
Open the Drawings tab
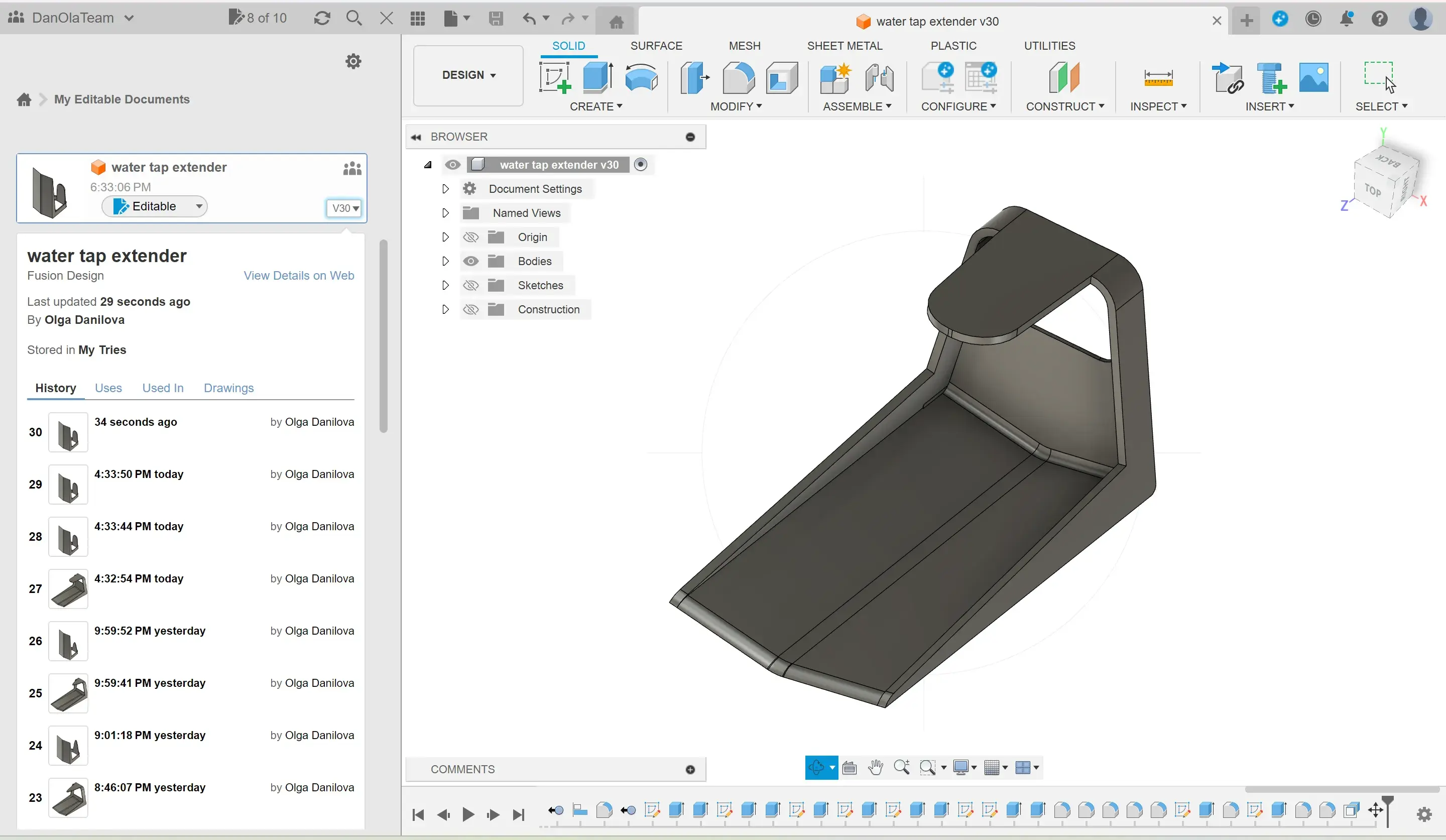pyautogui.click(x=228, y=388)
